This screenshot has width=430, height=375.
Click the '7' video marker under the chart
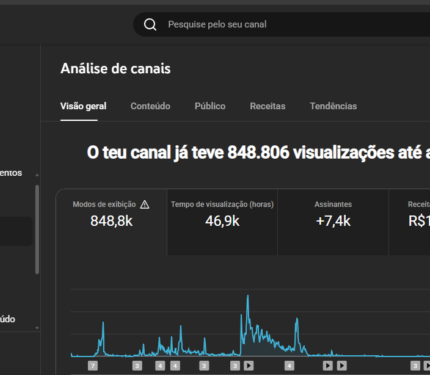click(93, 366)
